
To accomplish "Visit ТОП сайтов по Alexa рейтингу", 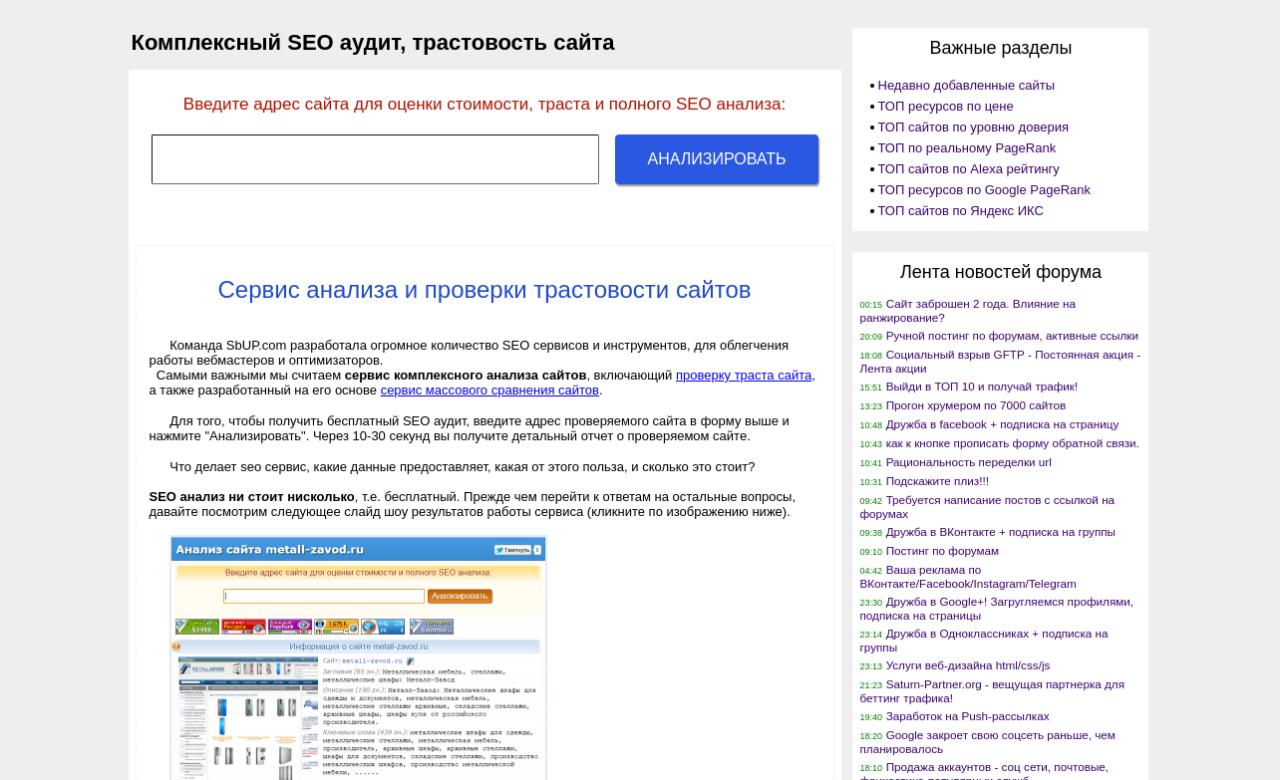I will click(968, 169).
